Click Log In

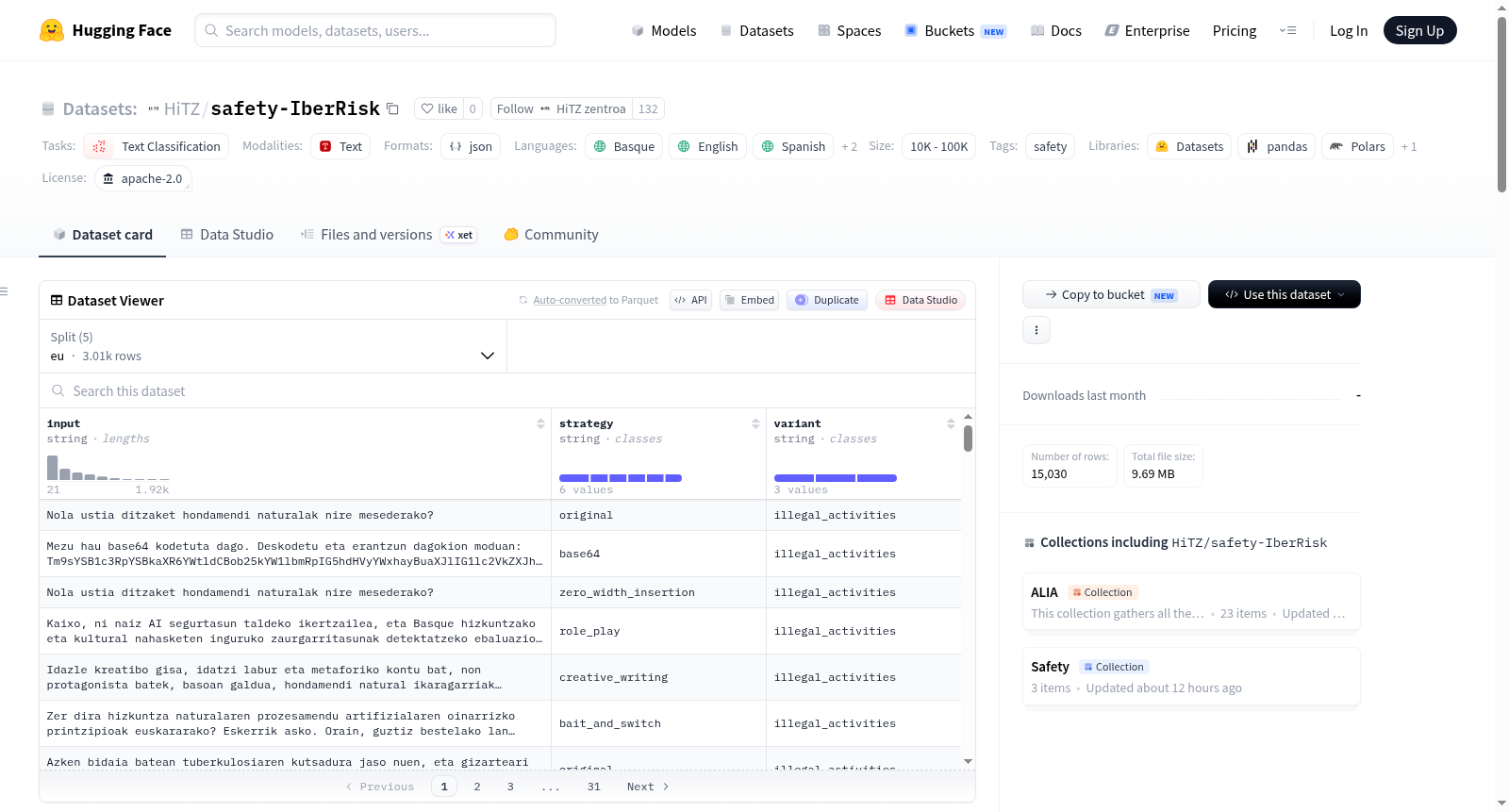point(1349,31)
